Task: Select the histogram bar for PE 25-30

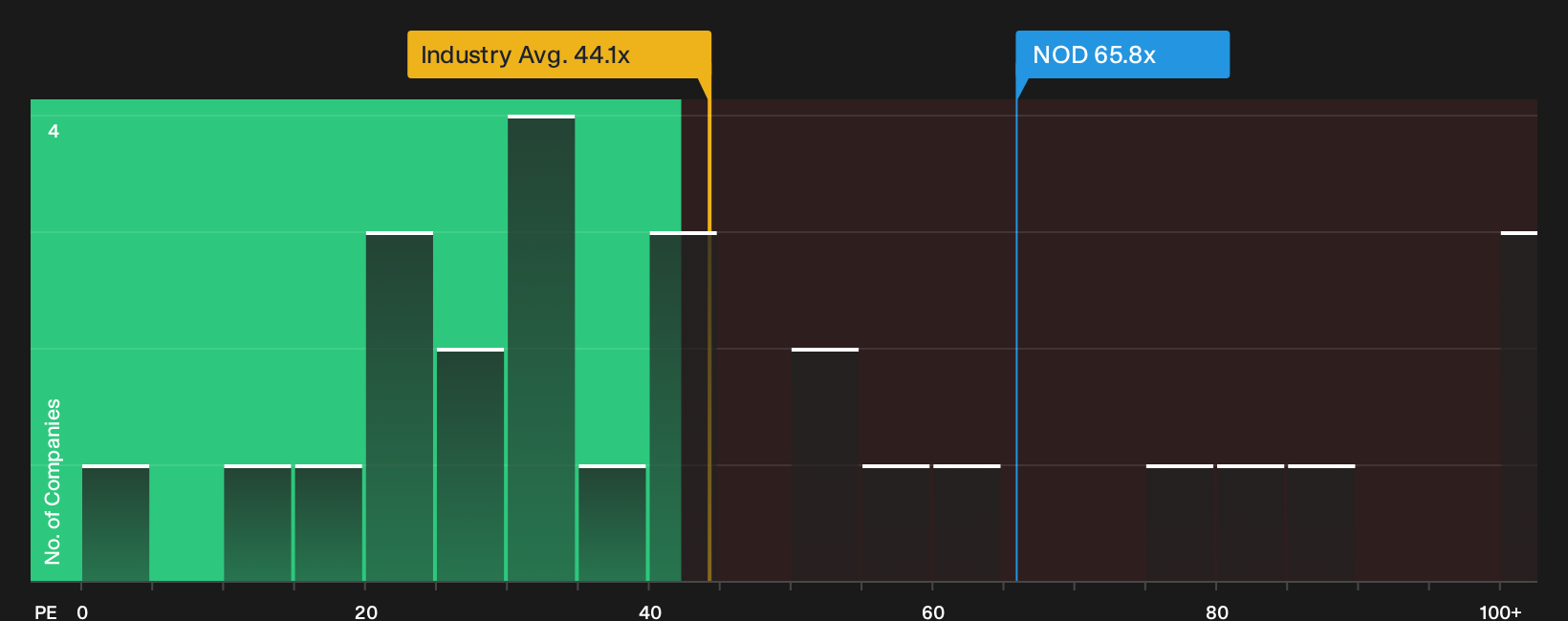Action: 470,464
